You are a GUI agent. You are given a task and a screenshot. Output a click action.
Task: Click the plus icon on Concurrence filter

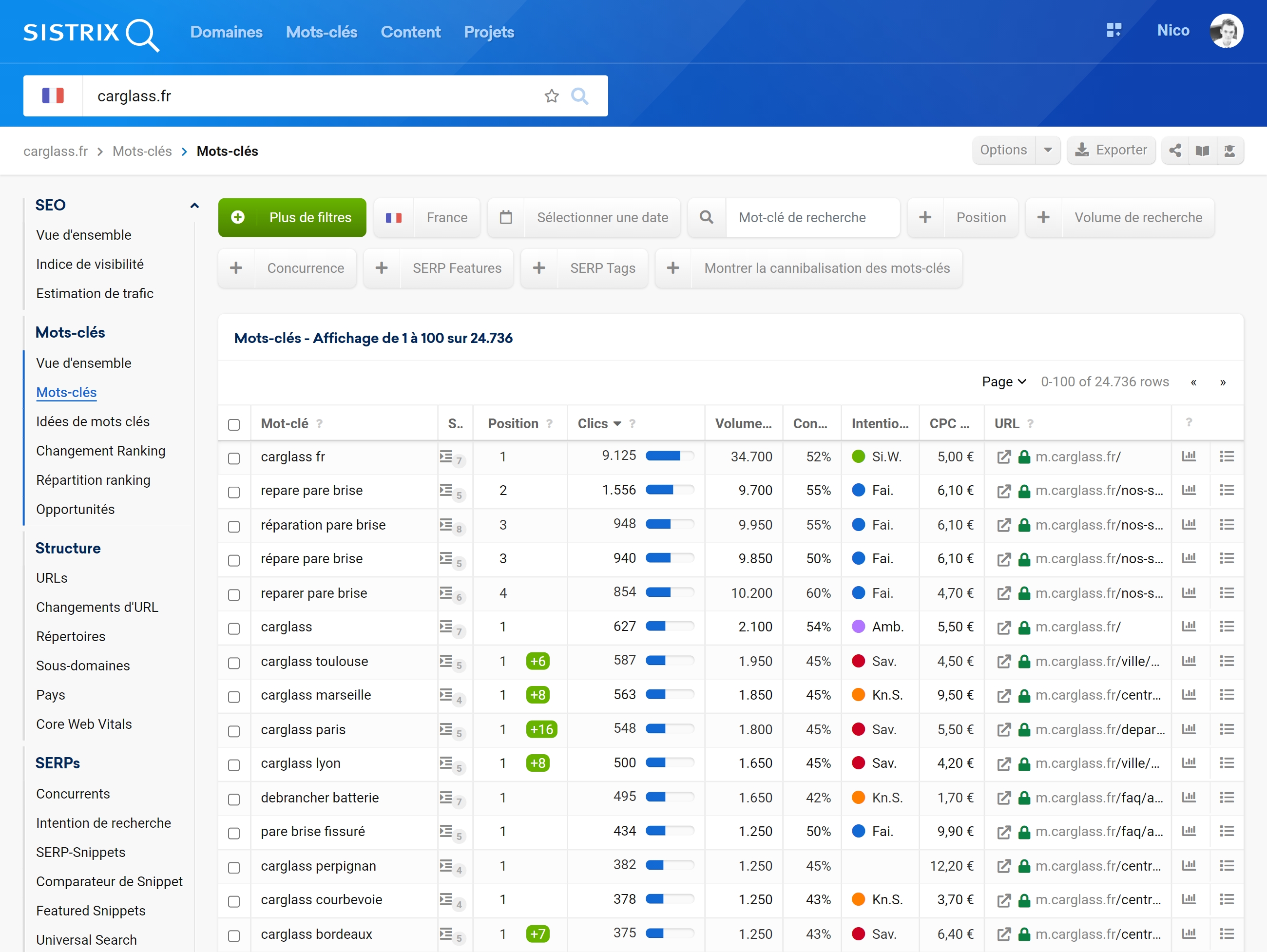236,268
